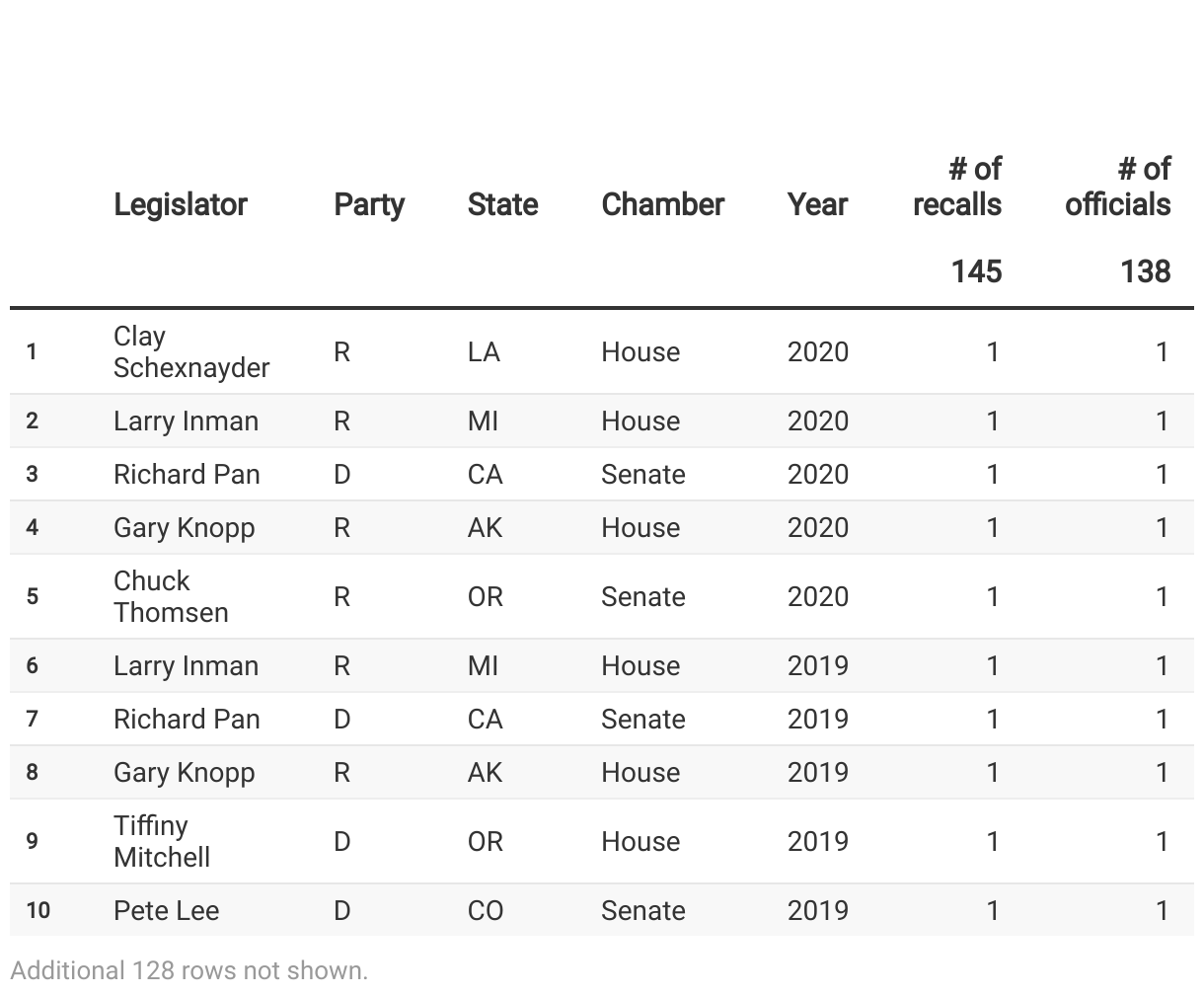The width and height of the screenshot is (1204, 995).
Task: Select Gary Knopp in row 4
Action: [x=184, y=527]
